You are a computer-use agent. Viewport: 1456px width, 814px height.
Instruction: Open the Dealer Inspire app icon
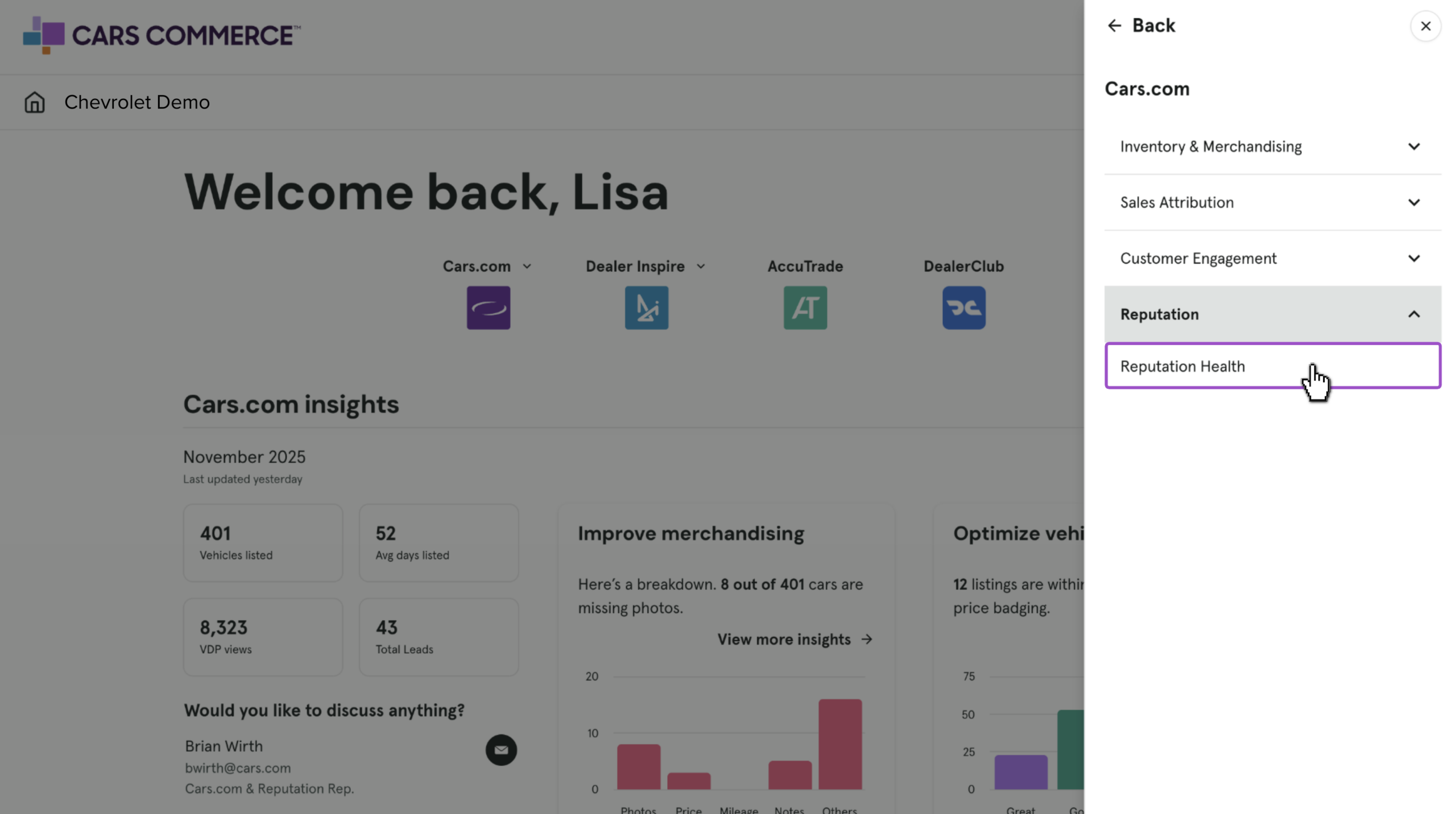click(x=646, y=308)
